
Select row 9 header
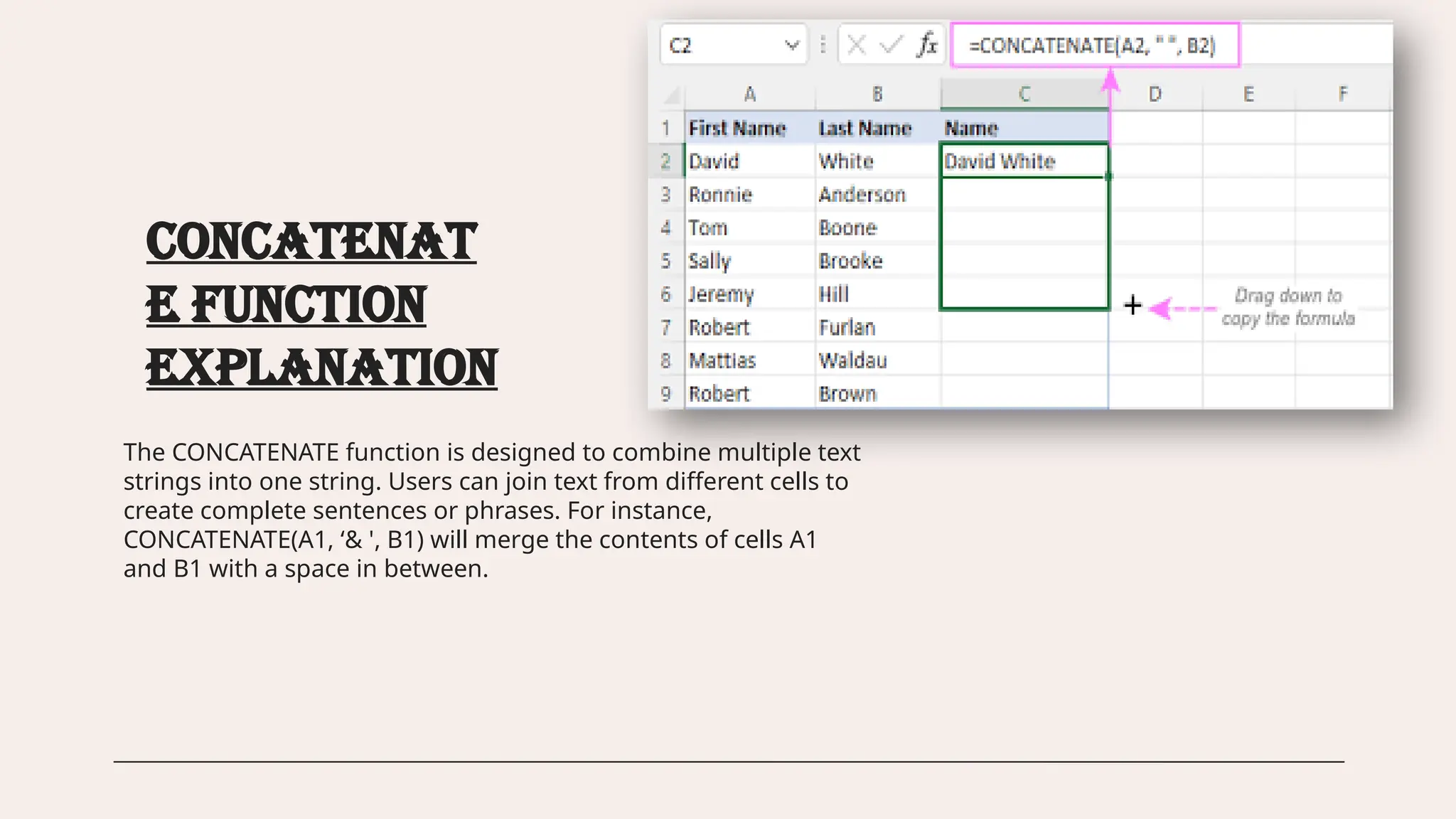666,393
